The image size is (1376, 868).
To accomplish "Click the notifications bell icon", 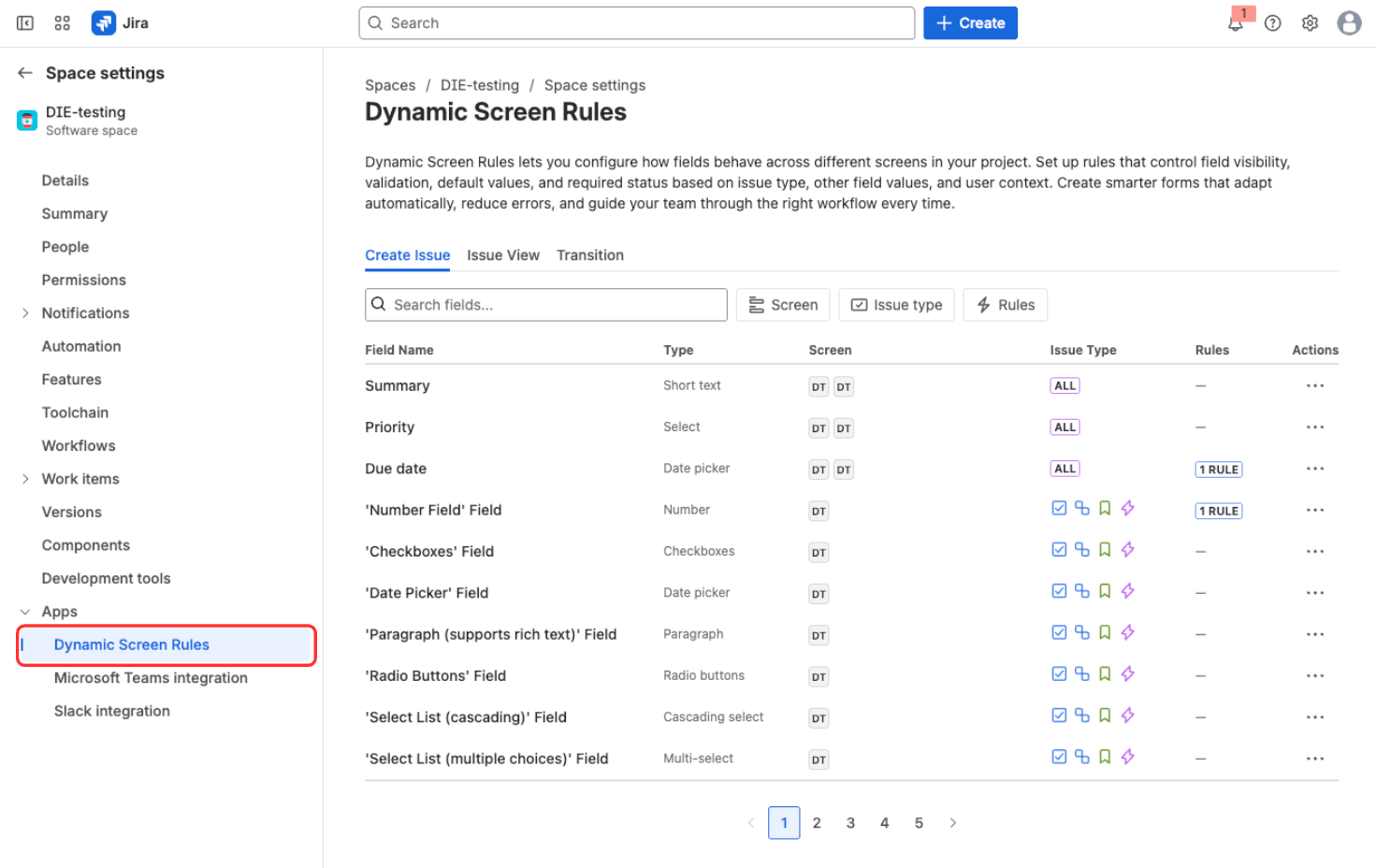I will point(1235,22).
